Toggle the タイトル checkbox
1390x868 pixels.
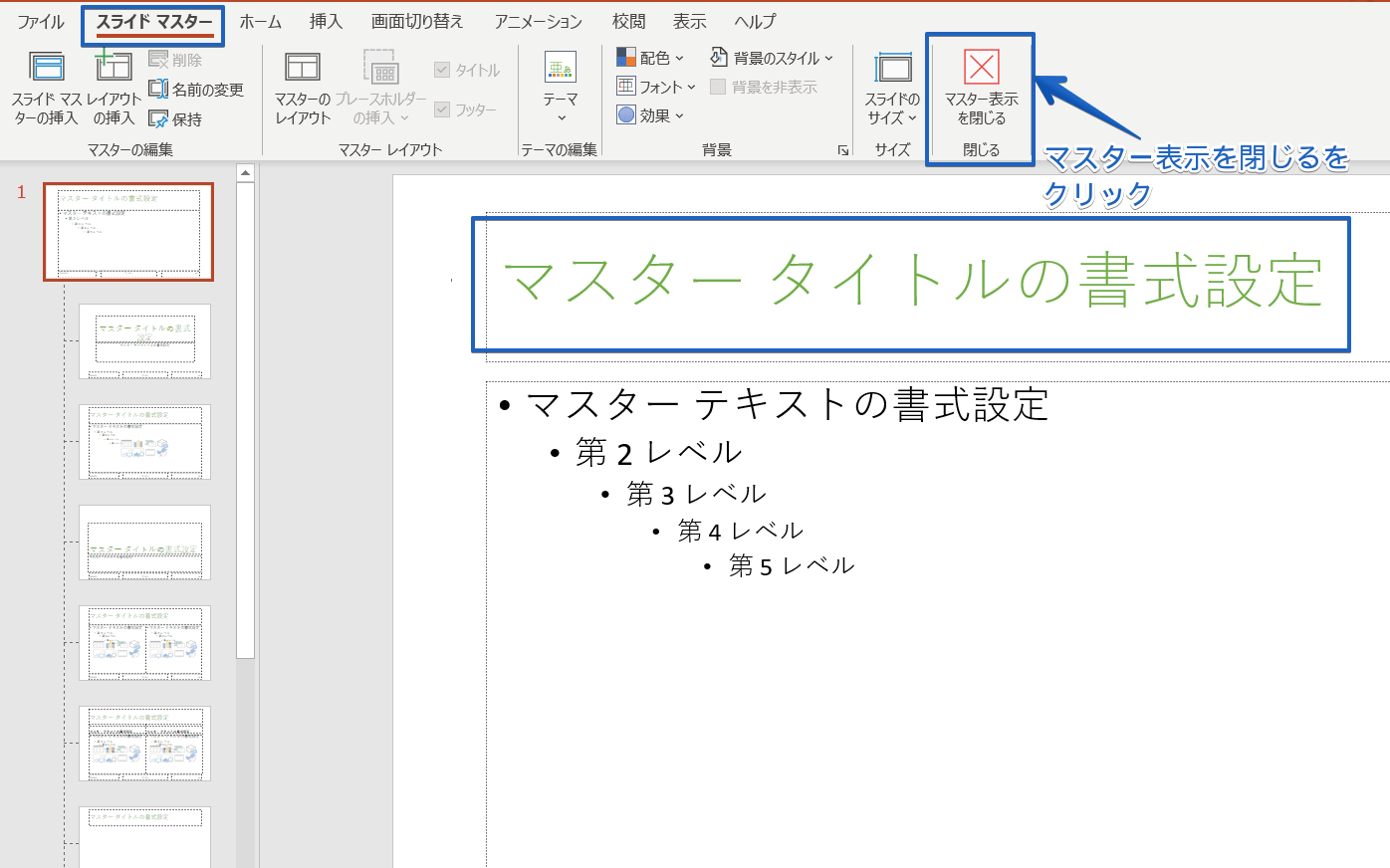coord(442,70)
